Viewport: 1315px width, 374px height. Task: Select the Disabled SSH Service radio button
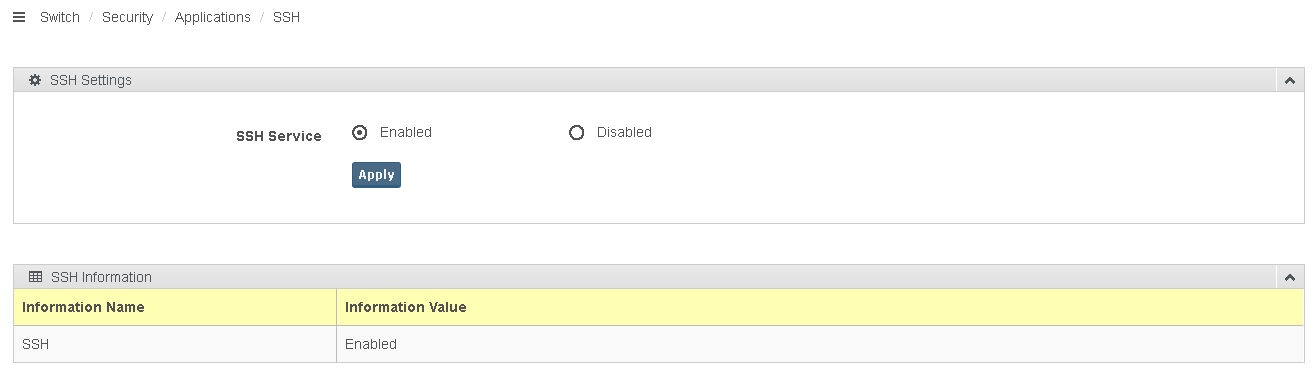point(576,132)
